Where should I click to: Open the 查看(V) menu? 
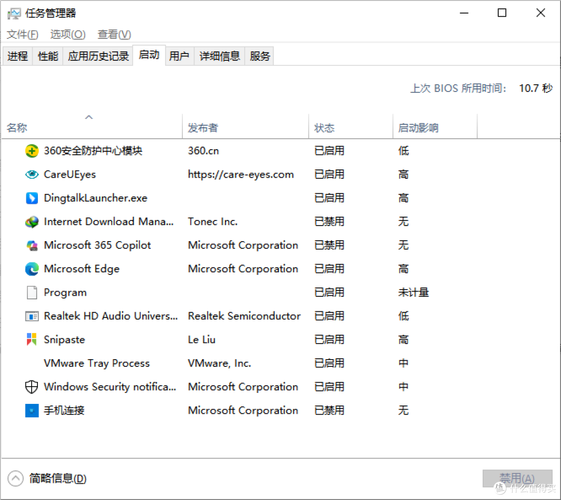point(114,34)
